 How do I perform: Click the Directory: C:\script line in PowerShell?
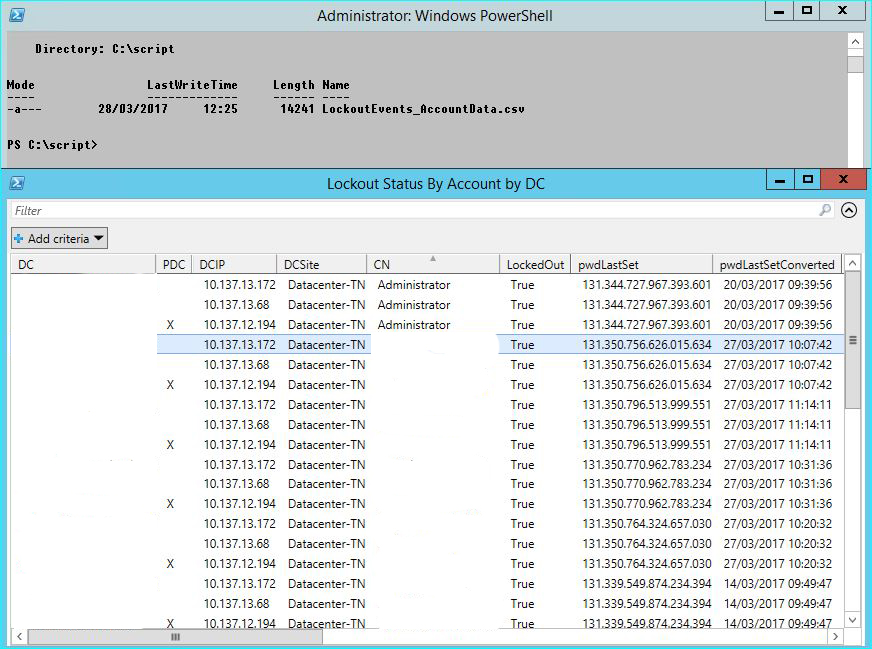coord(105,49)
